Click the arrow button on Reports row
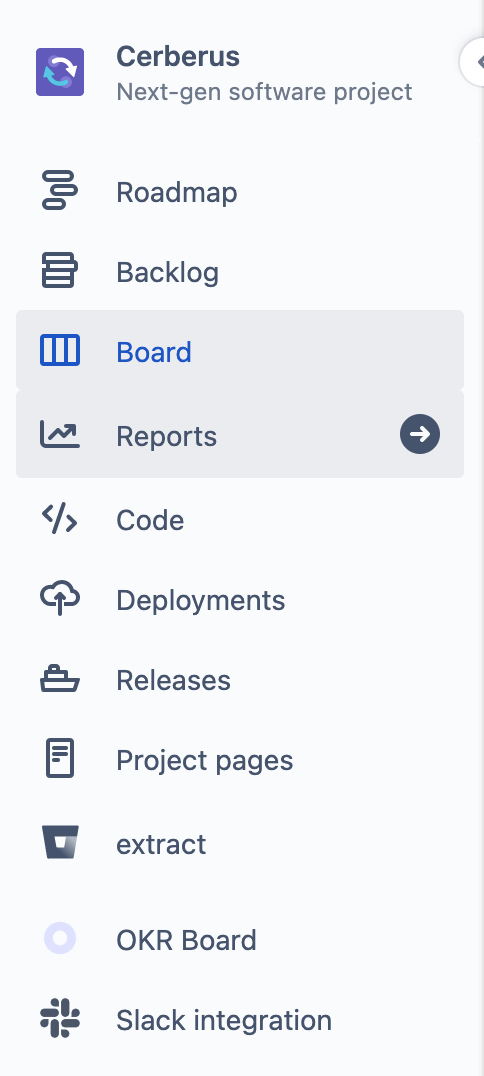 420,434
